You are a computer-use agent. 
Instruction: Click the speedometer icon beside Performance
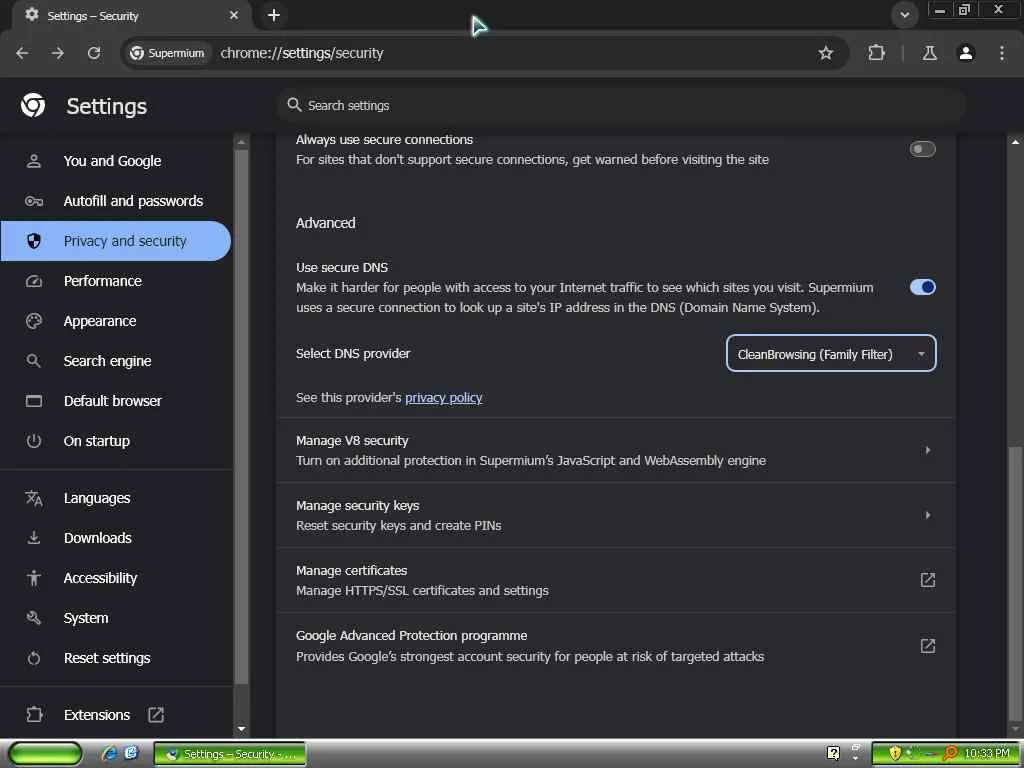(34, 281)
